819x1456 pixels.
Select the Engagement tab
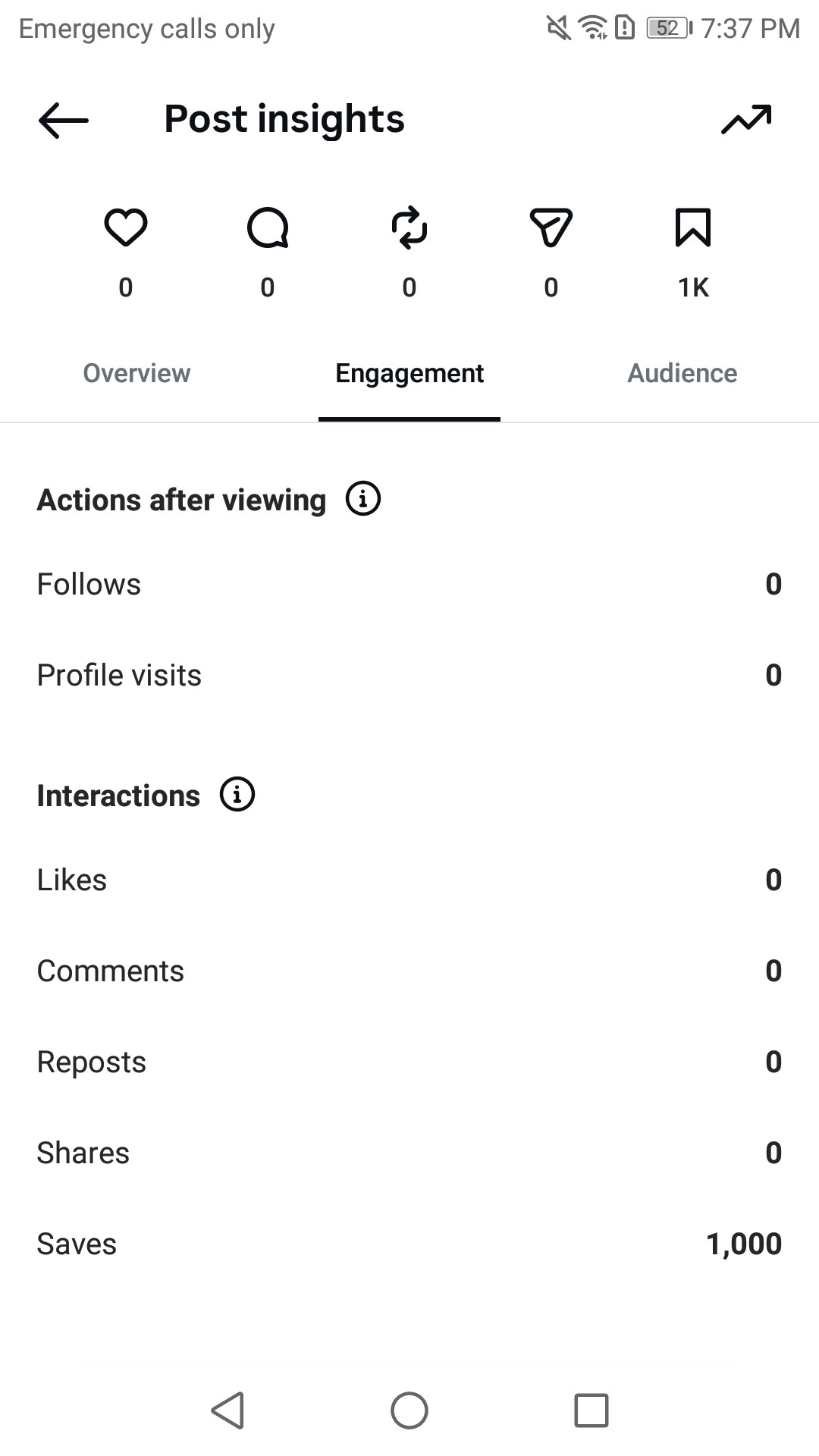[x=409, y=373]
